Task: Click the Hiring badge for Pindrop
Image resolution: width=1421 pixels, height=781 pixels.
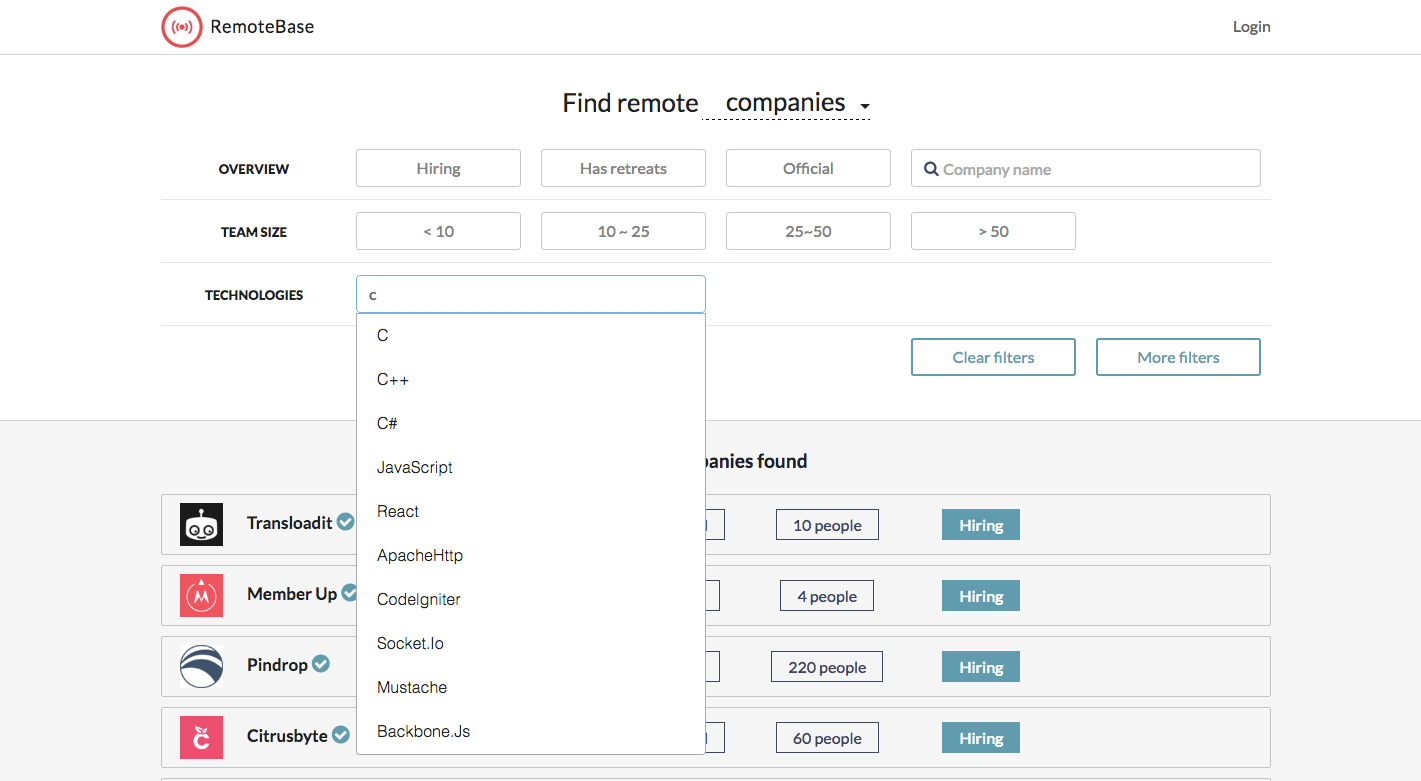Action: [981, 667]
